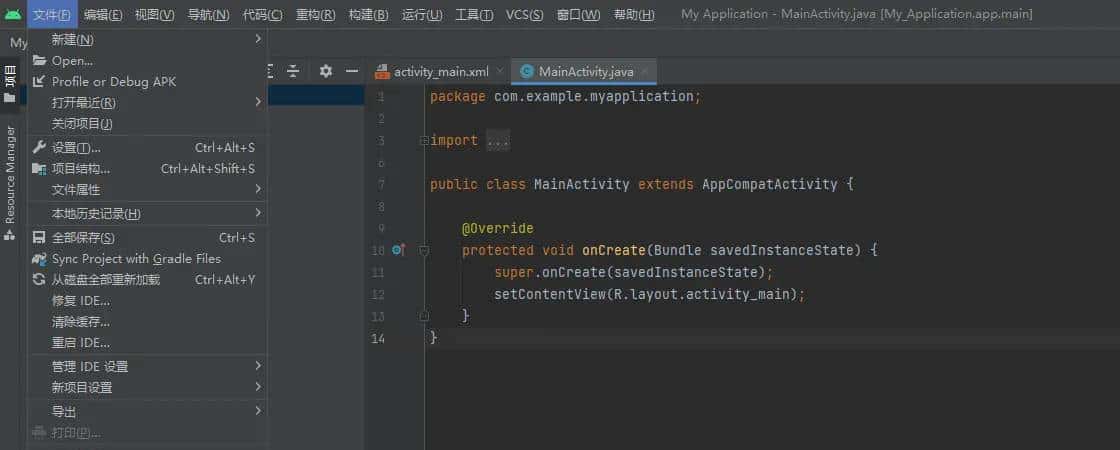Click the Gradle sync elephant icon
Screen dimensions: 1120x450
(39, 259)
